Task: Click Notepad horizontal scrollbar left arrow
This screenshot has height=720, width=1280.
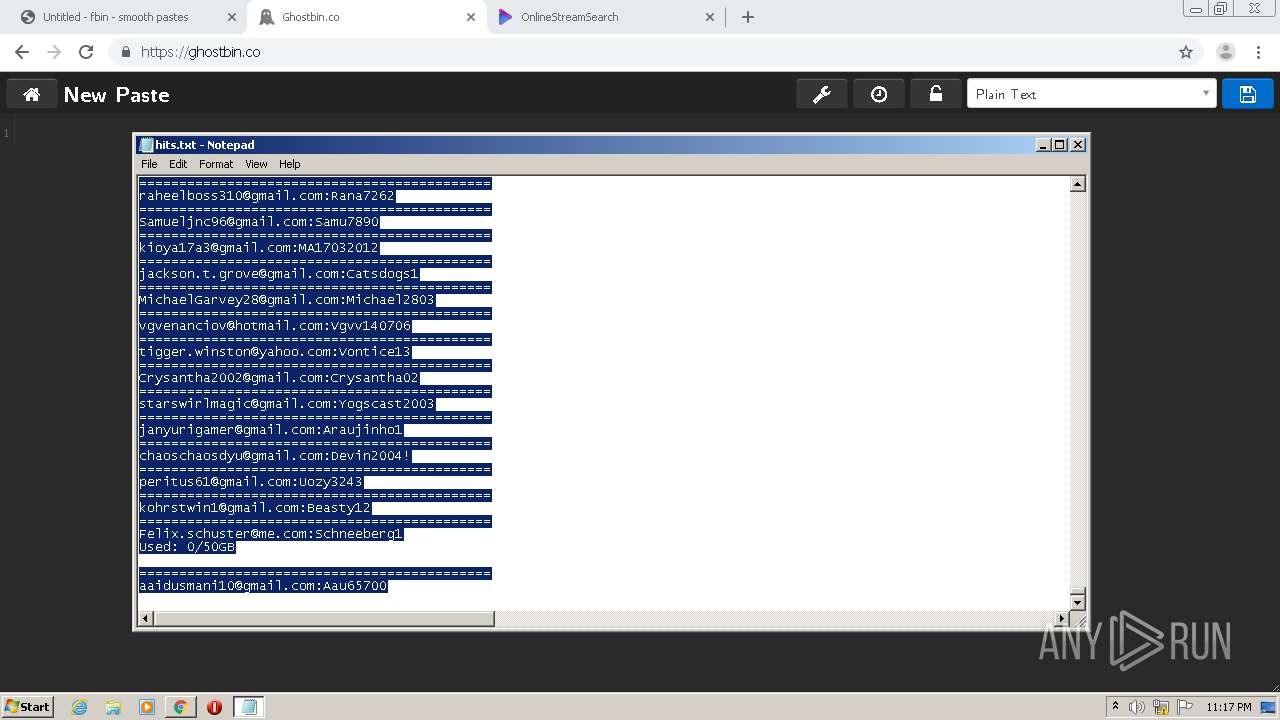Action: tap(146, 619)
